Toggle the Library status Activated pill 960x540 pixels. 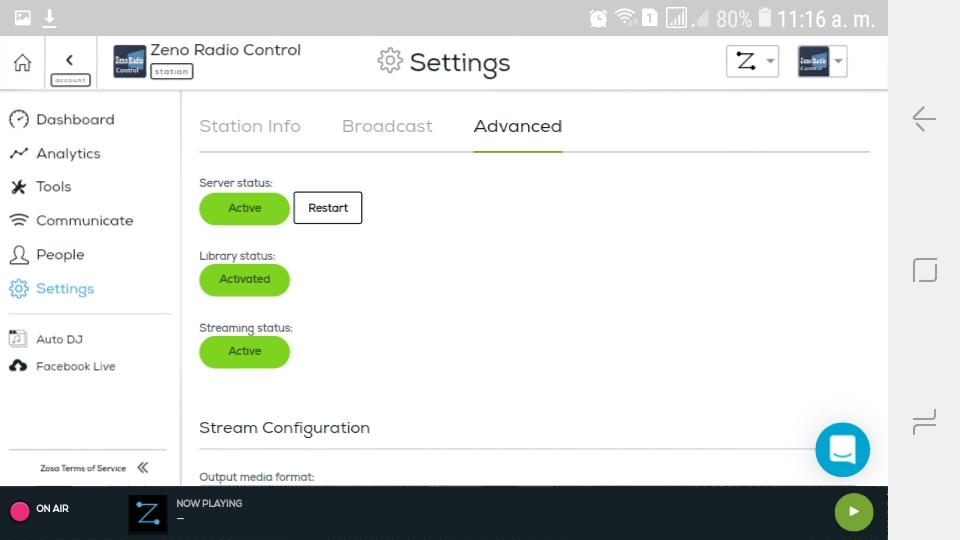[244, 279]
